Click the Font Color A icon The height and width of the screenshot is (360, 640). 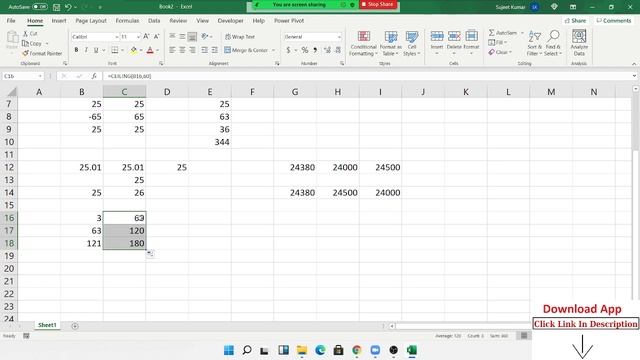pyautogui.click(x=150, y=50)
